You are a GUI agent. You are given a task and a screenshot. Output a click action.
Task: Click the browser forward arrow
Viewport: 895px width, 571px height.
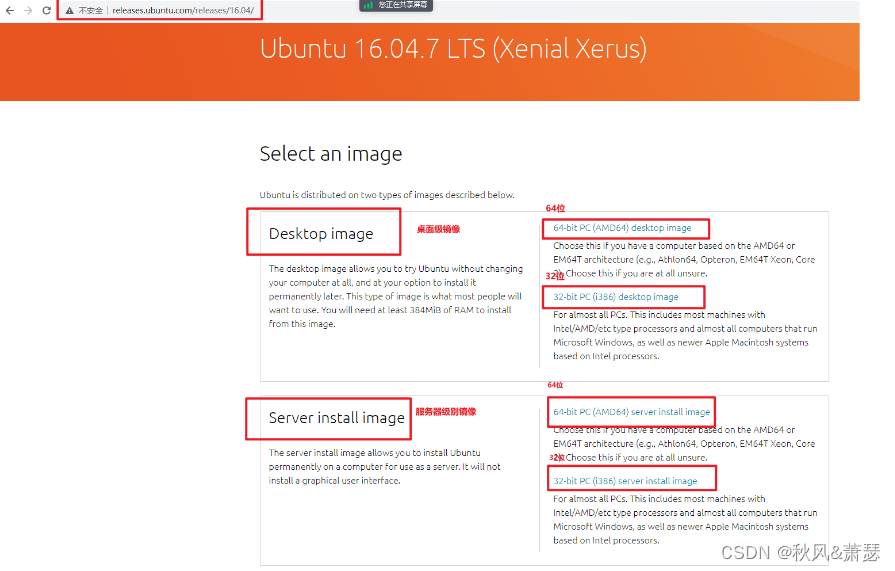coord(28,10)
